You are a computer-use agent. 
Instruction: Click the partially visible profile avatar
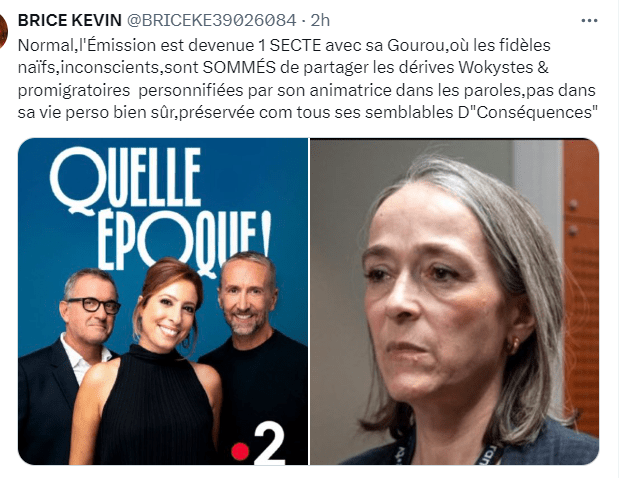point(4,32)
